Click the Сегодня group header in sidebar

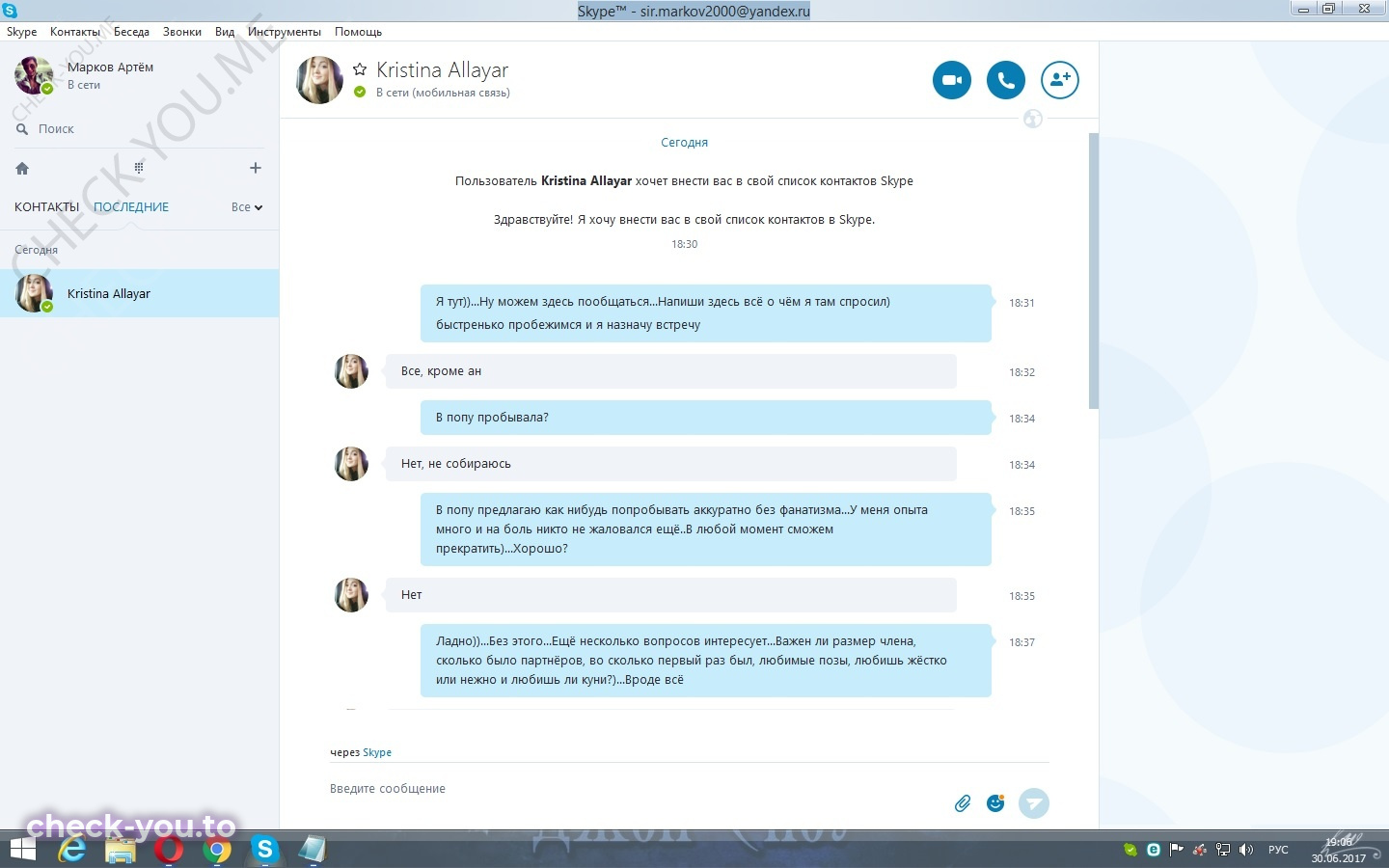tap(36, 250)
